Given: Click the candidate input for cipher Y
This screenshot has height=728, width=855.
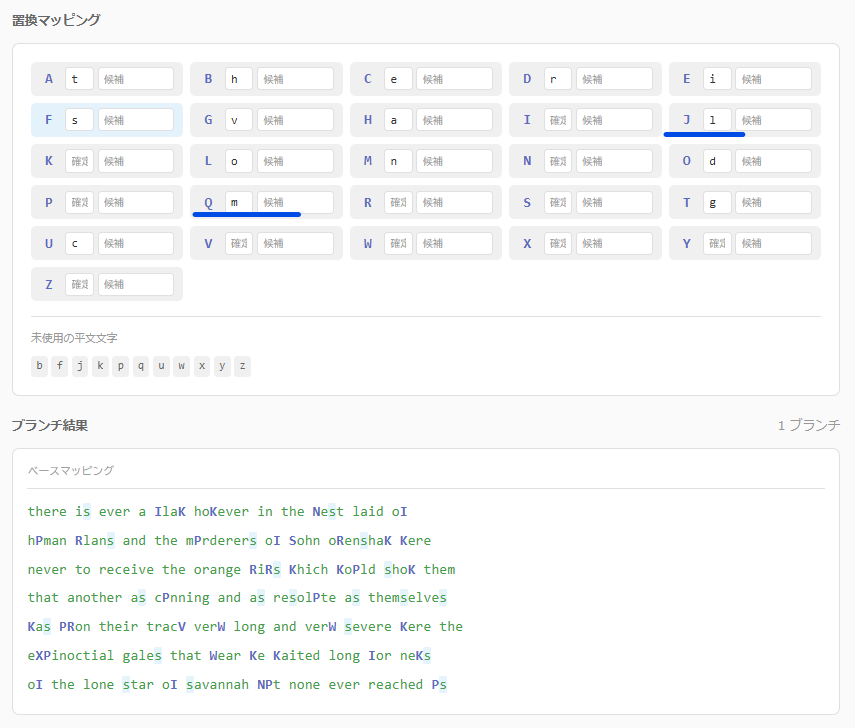Looking at the screenshot, I should point(773,243).
